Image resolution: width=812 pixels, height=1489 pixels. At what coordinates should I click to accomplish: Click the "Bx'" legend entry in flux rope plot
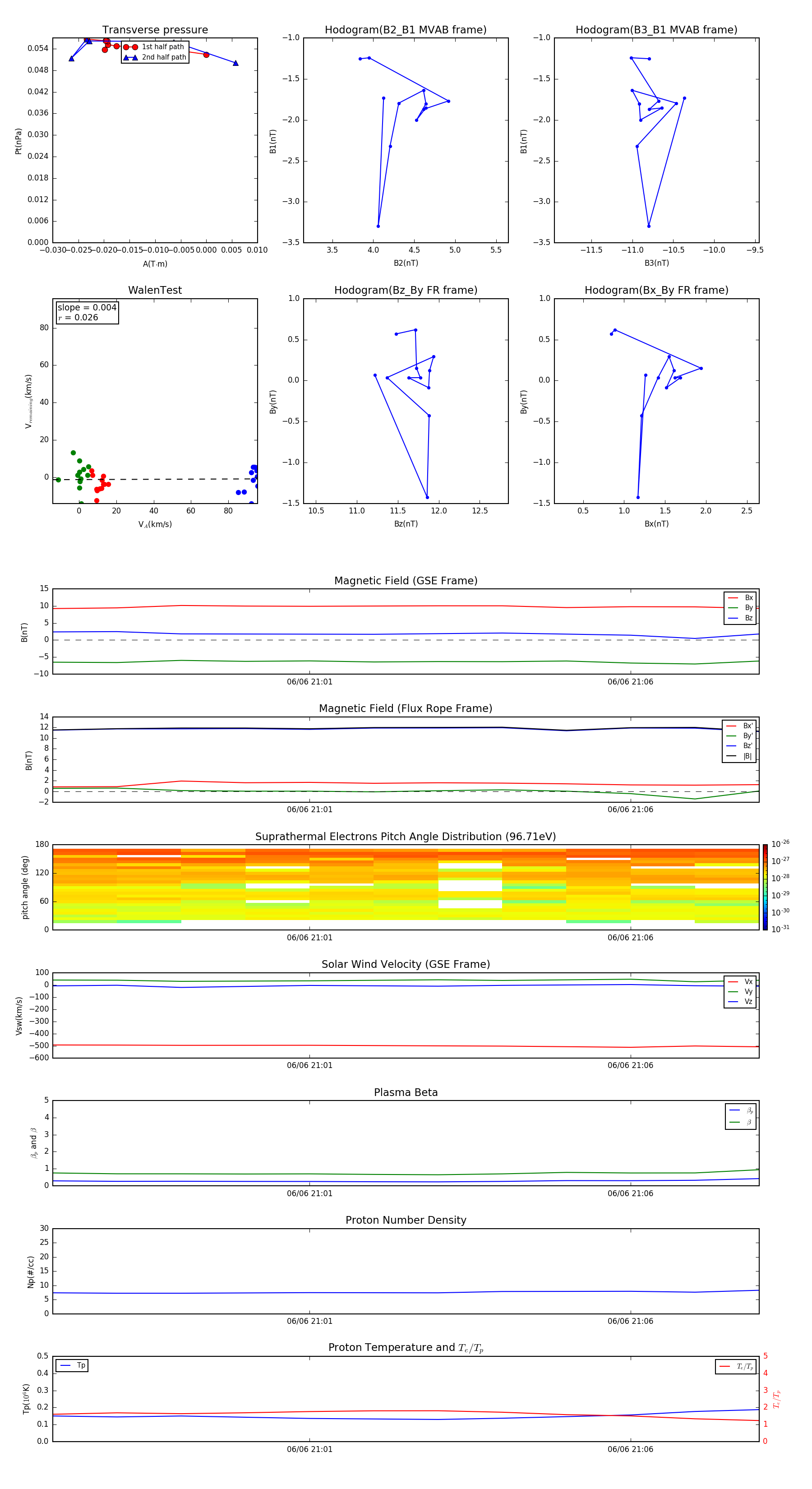740,726
